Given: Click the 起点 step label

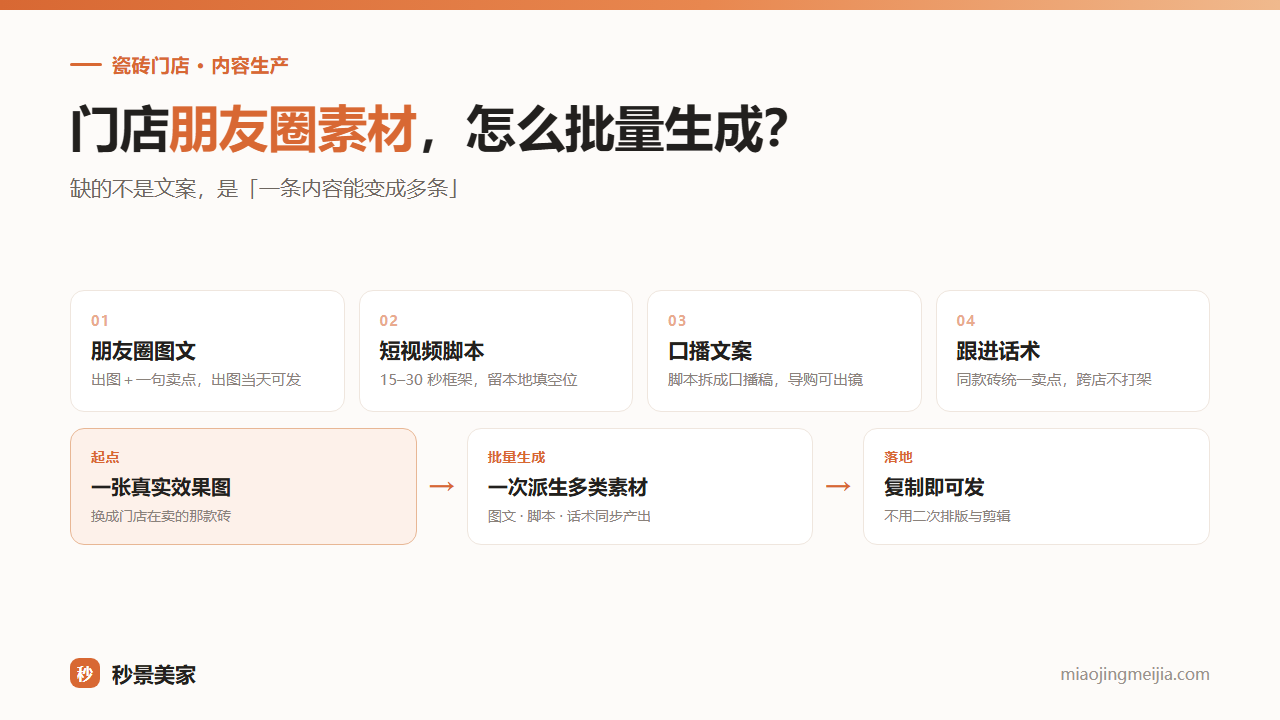Looking at the screenshot, I should tap(105, 457).
